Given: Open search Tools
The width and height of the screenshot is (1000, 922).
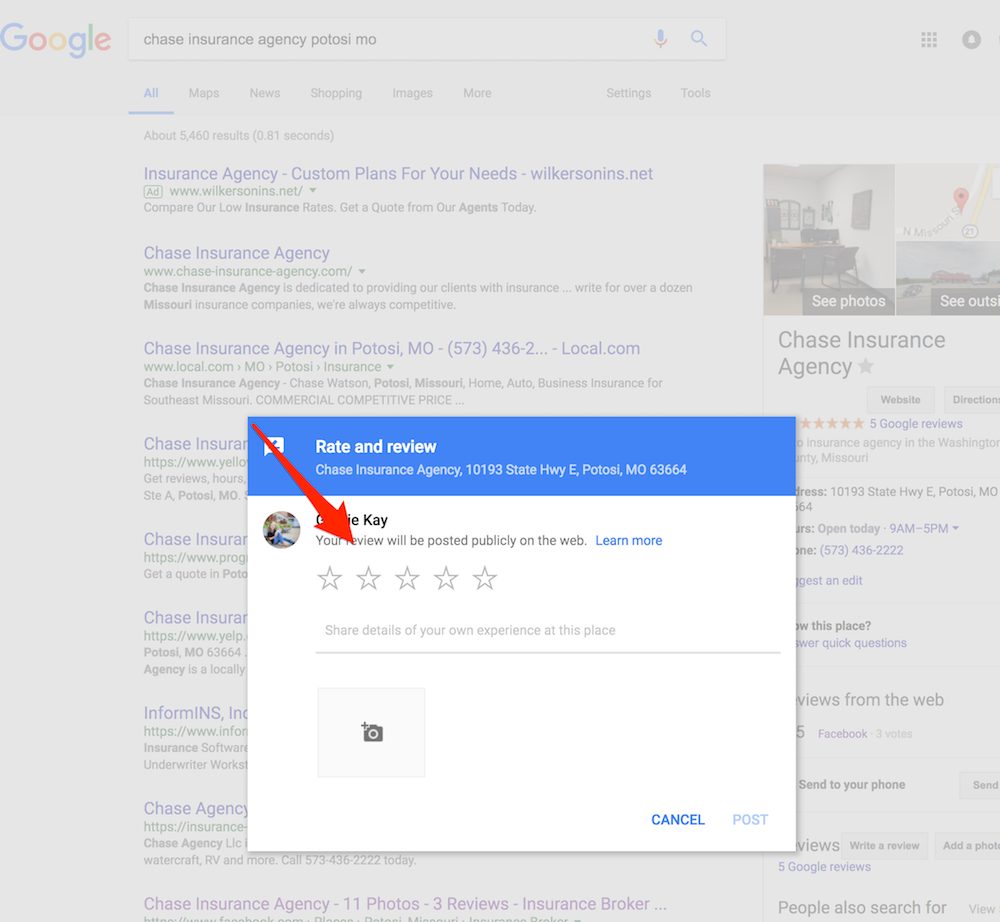Looking at the screenshot, I should pos(695,93).
